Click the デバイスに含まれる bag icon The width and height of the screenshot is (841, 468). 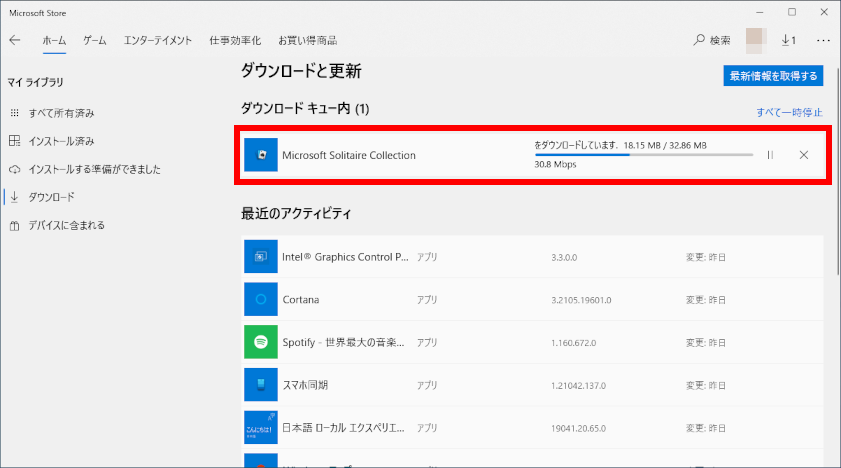coord(14,226)
